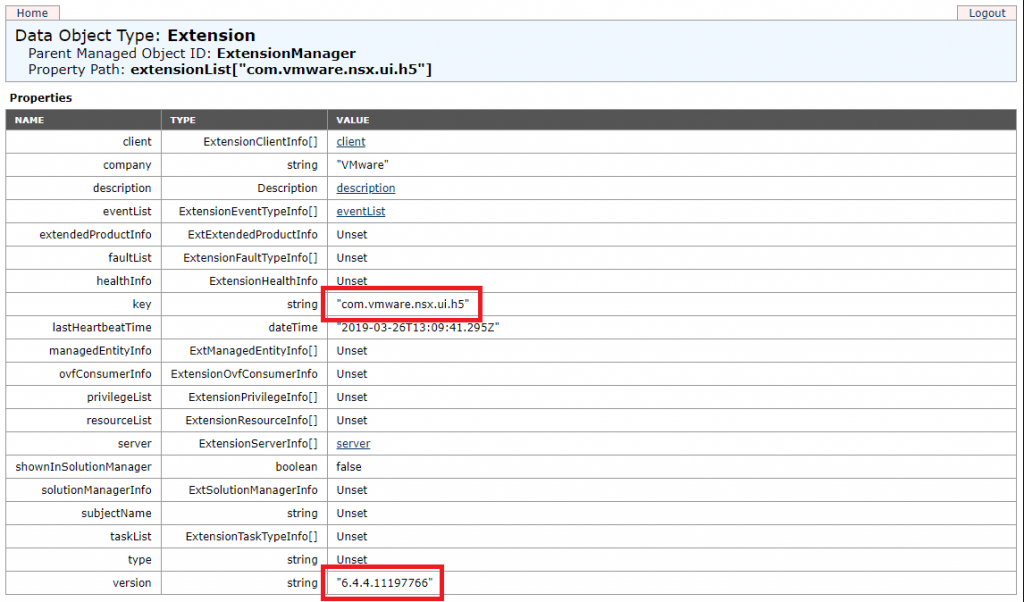This screenshot has height=602, width=1024.
Task: Click the shownInSolutionManager false value
Action: (347, 466)
